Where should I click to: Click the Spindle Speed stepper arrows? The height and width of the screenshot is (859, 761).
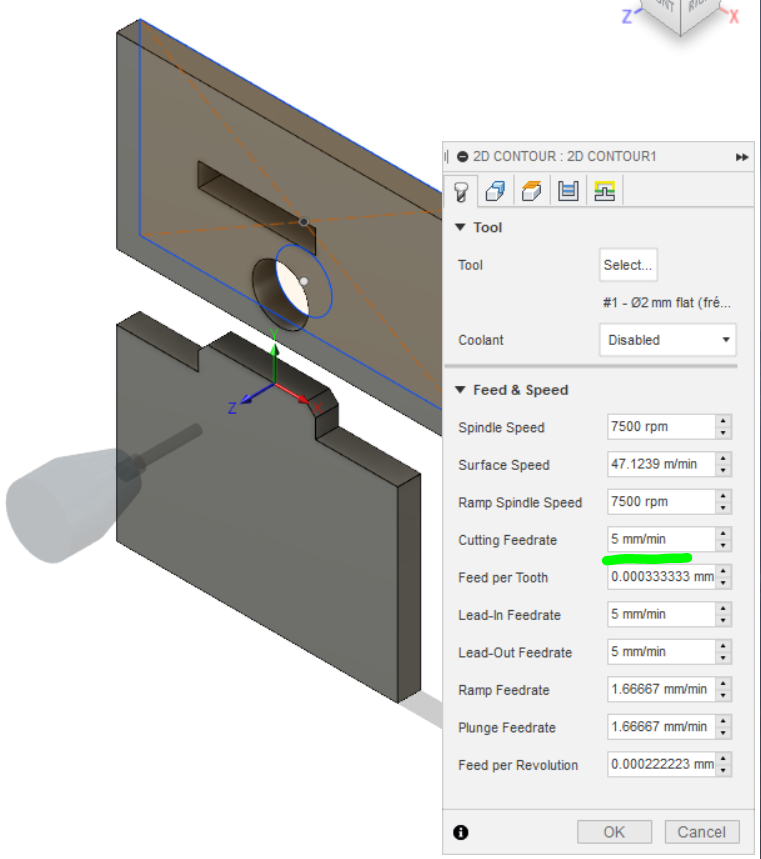pyautogui.click(x=723, y=427)
